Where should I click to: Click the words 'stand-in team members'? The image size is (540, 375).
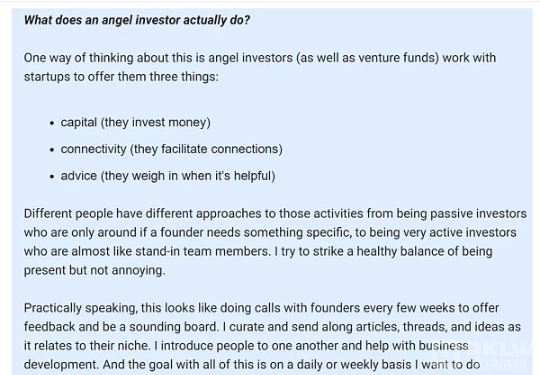point(202,251)
